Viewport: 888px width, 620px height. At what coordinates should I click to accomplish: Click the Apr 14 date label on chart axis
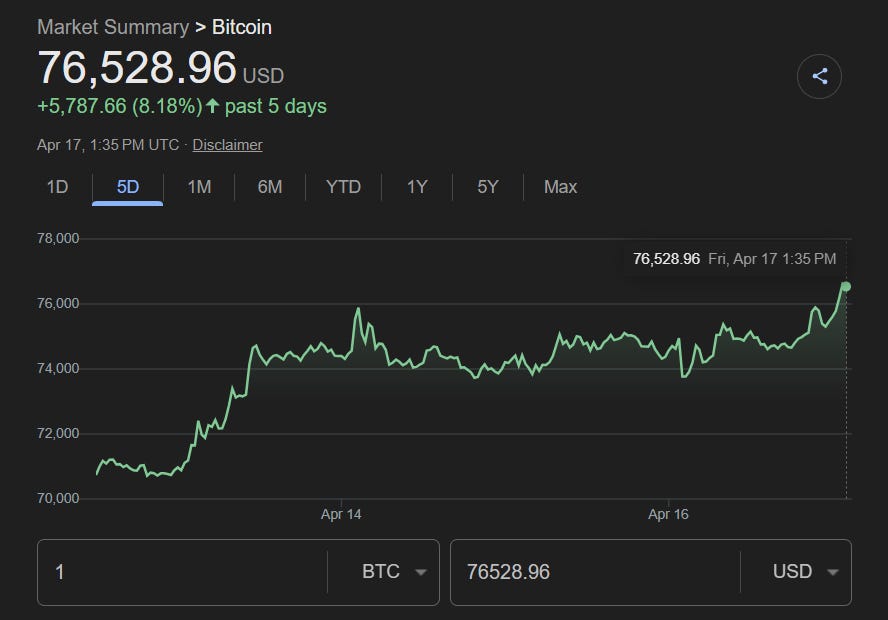[x=341, y=514]
